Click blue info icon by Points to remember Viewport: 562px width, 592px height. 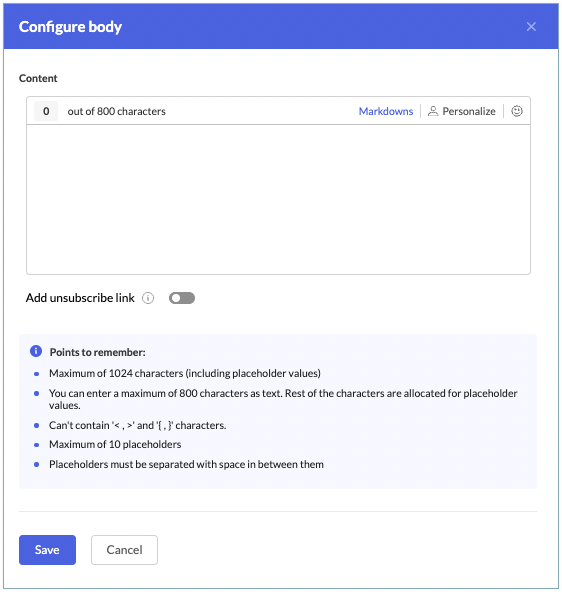(x=36, y=351)
